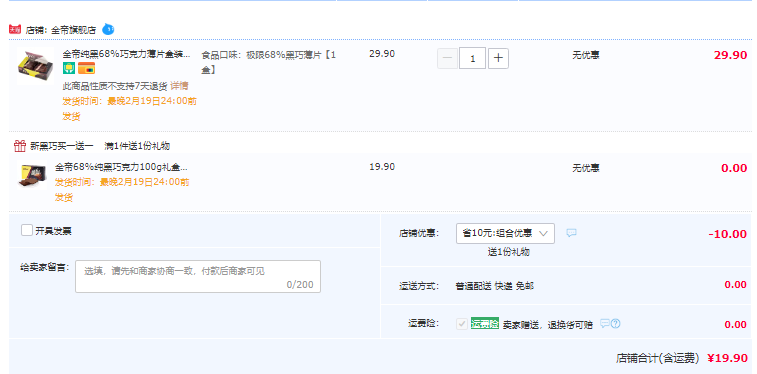Click the red Tmall logo icon beside 店铺

[x=15, y=29]
